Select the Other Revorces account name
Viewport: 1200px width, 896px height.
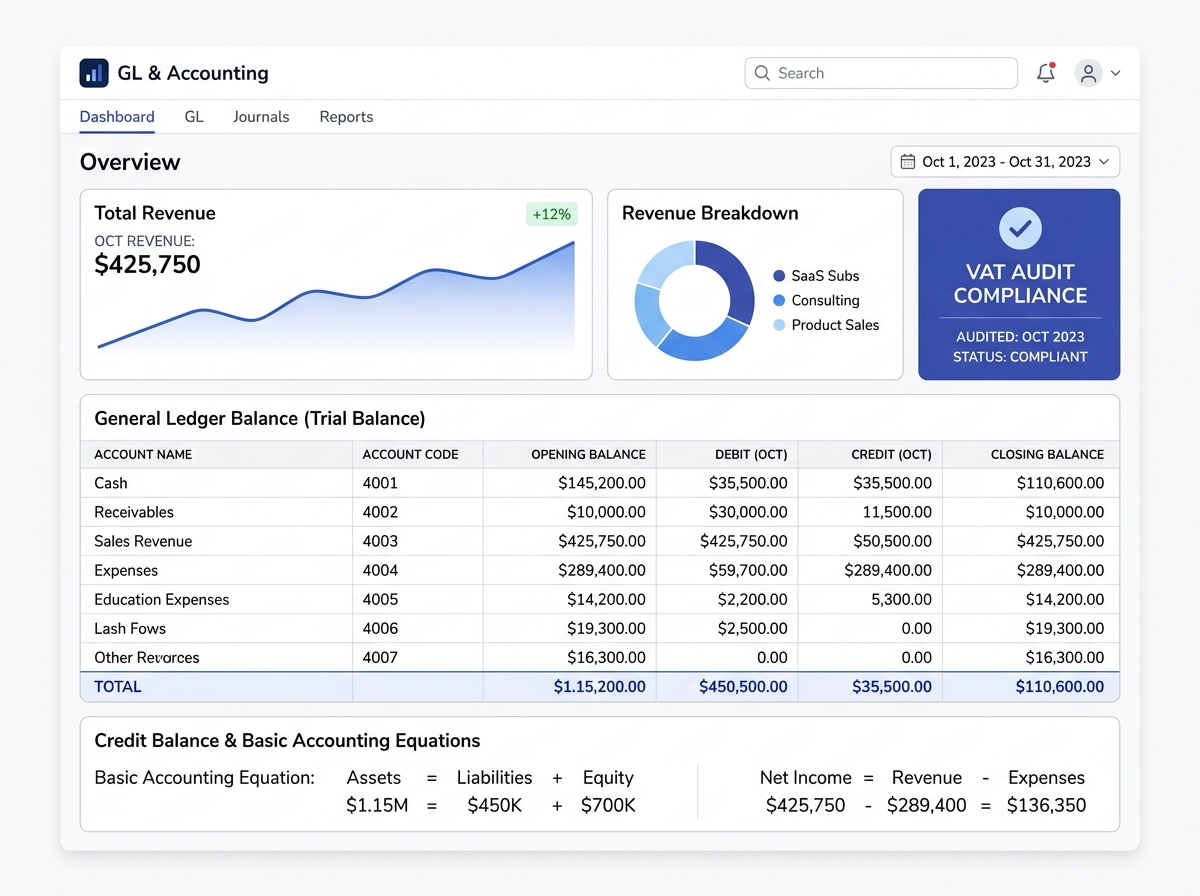147,657
